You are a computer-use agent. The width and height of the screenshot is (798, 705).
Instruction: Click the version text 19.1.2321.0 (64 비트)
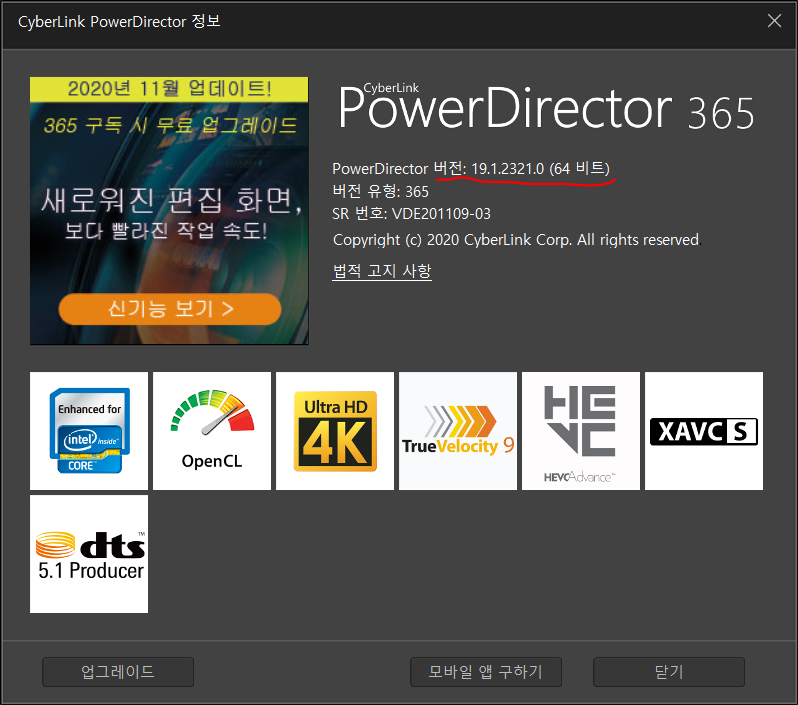(540, 168)
